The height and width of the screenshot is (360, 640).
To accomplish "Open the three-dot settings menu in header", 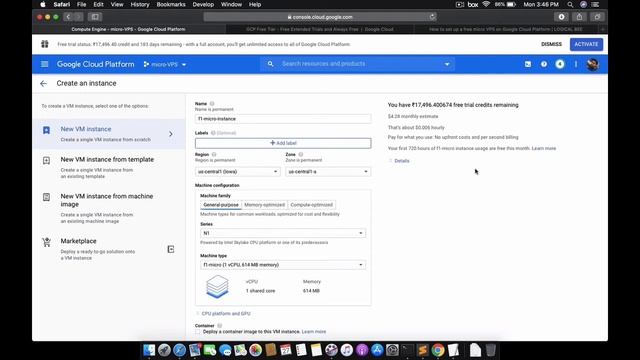I will 576,64.
